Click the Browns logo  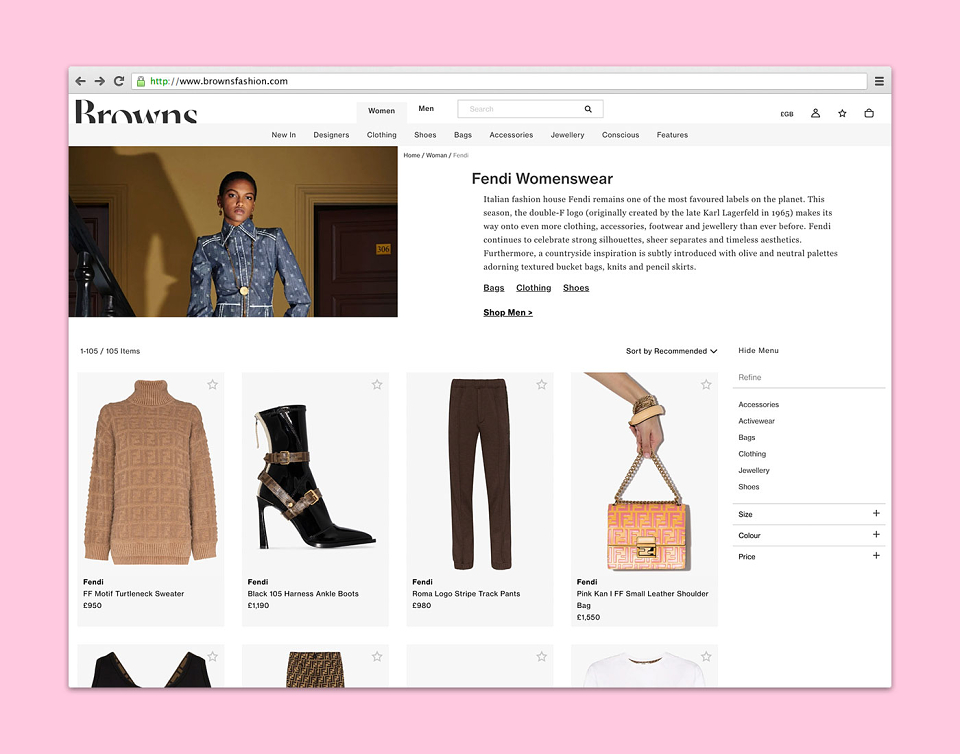(x=136, y=111)
